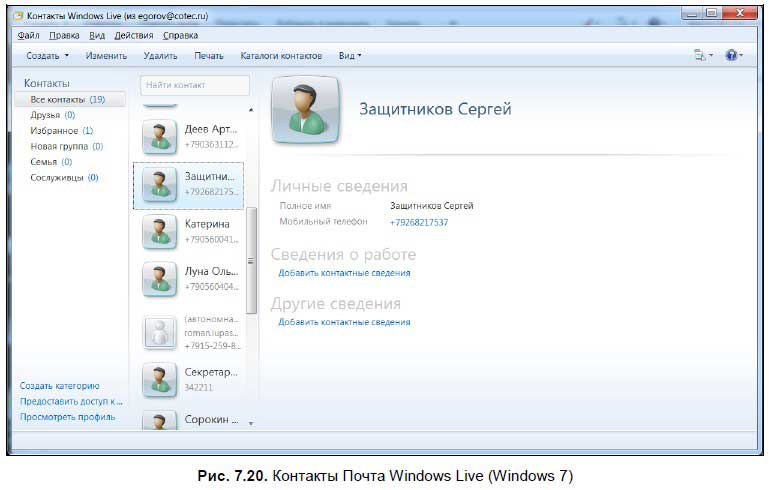Click number 342211 under Секретар...

click(x=199, y=387)
